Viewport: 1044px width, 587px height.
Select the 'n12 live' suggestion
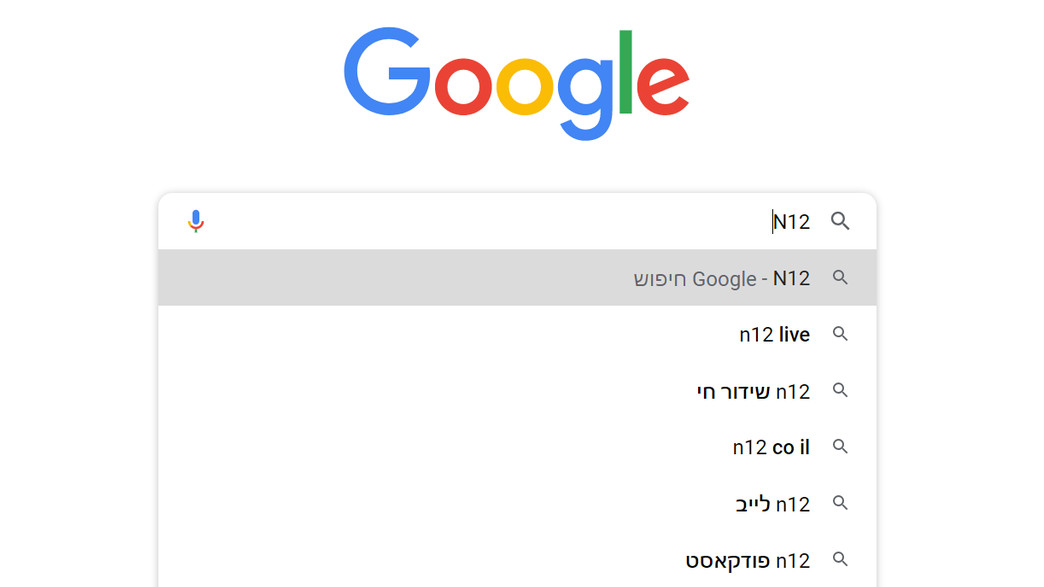(x=773, y=334)
